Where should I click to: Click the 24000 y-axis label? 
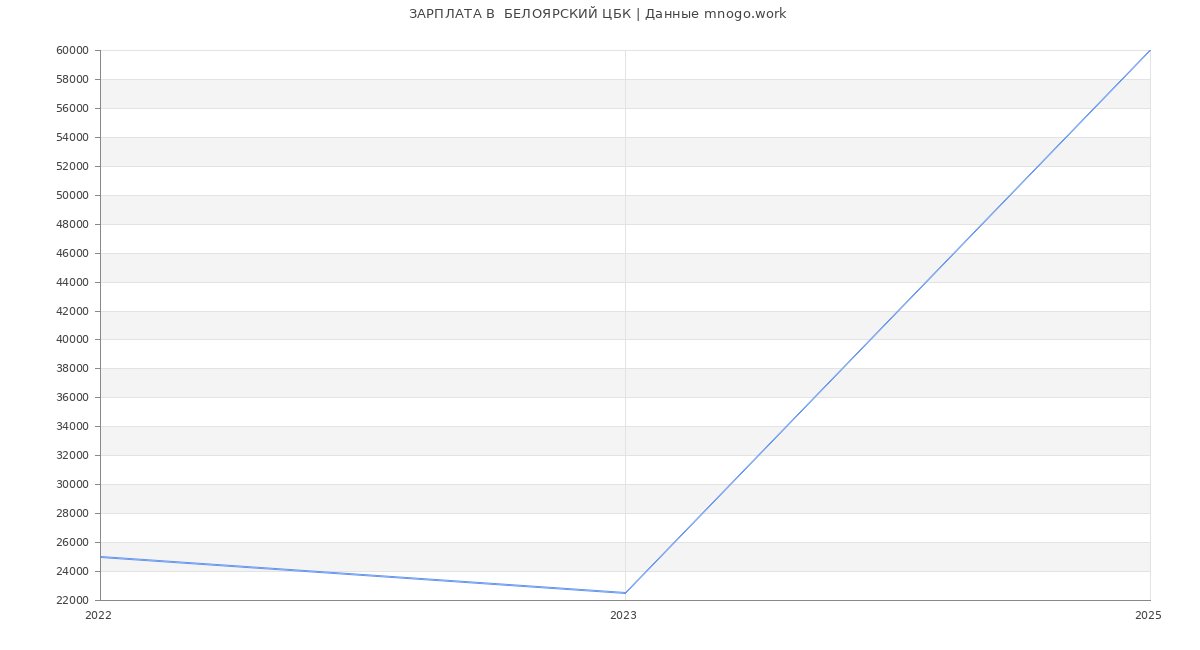tap(73, 571)
